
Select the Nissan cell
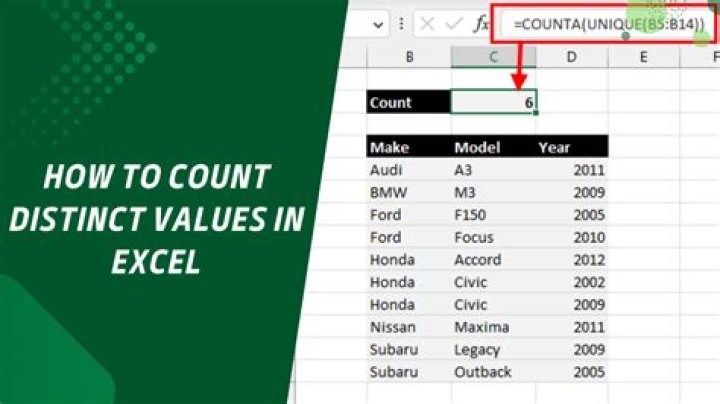tap(409, 327)
